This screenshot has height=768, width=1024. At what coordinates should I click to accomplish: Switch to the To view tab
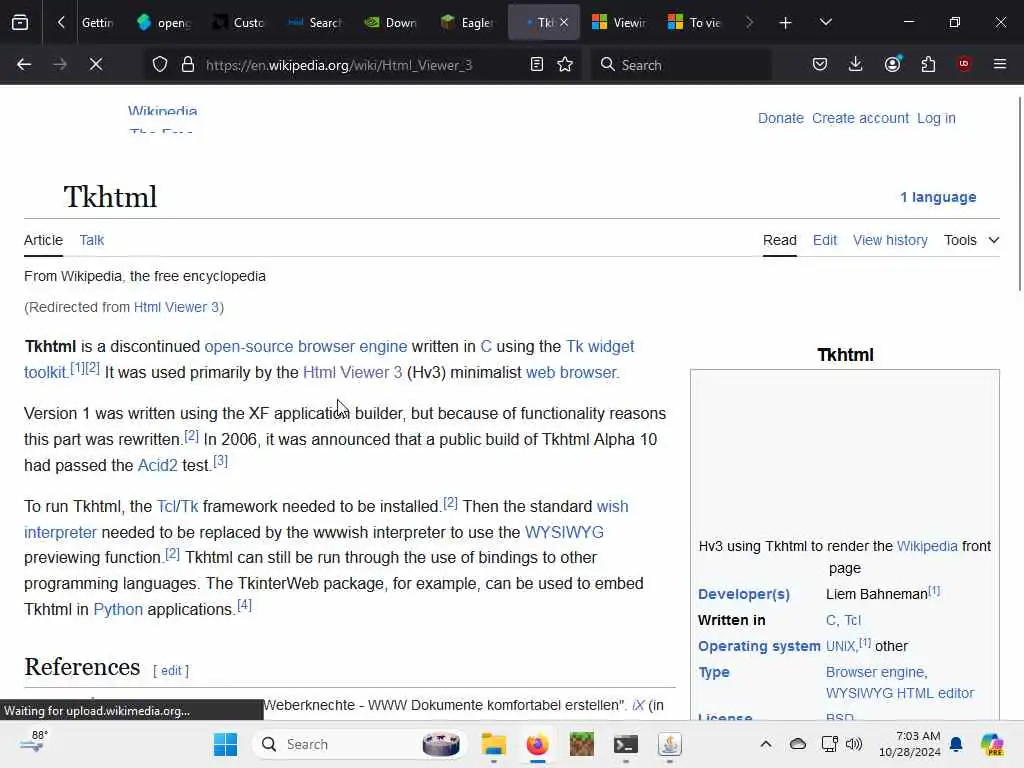[x=694, y=23]
